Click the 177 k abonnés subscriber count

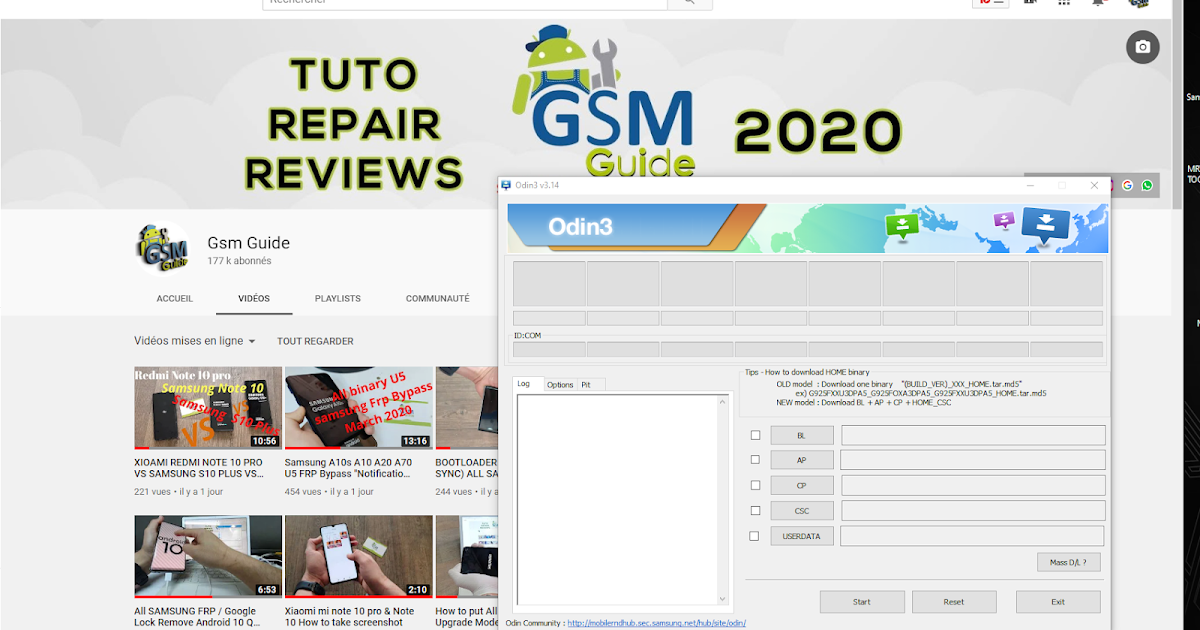tap(239, 262)
